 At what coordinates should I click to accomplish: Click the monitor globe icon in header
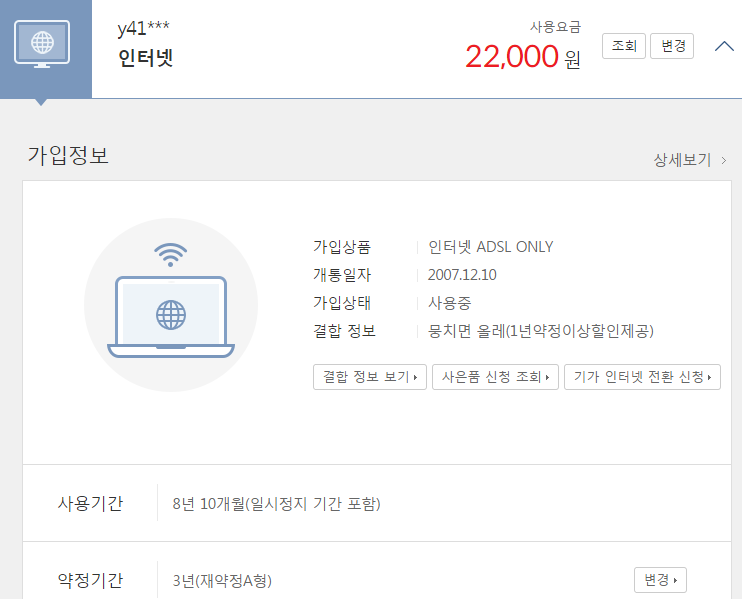(x=42, y=43)
